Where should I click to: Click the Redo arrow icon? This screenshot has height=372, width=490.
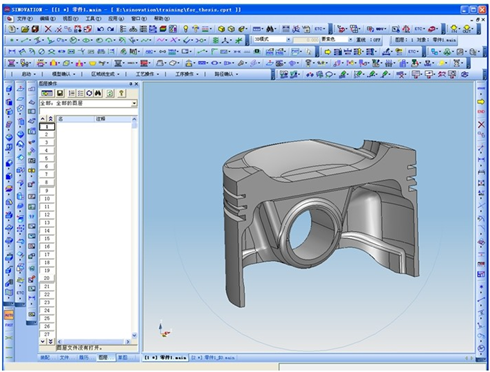pyautogui.click(x=110, y=29)
